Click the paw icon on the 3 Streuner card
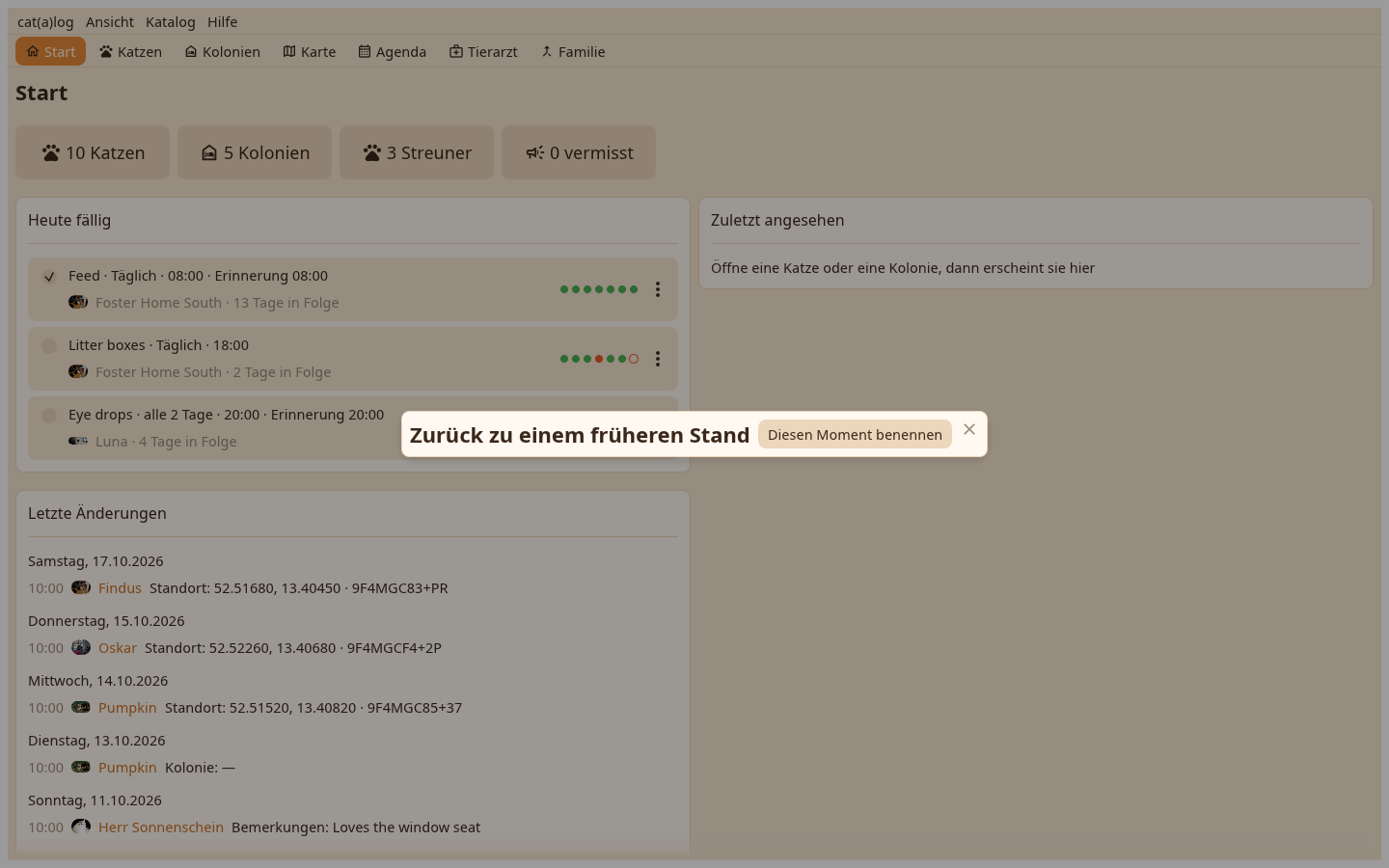 pyautogui.click(x=372, y=152)
